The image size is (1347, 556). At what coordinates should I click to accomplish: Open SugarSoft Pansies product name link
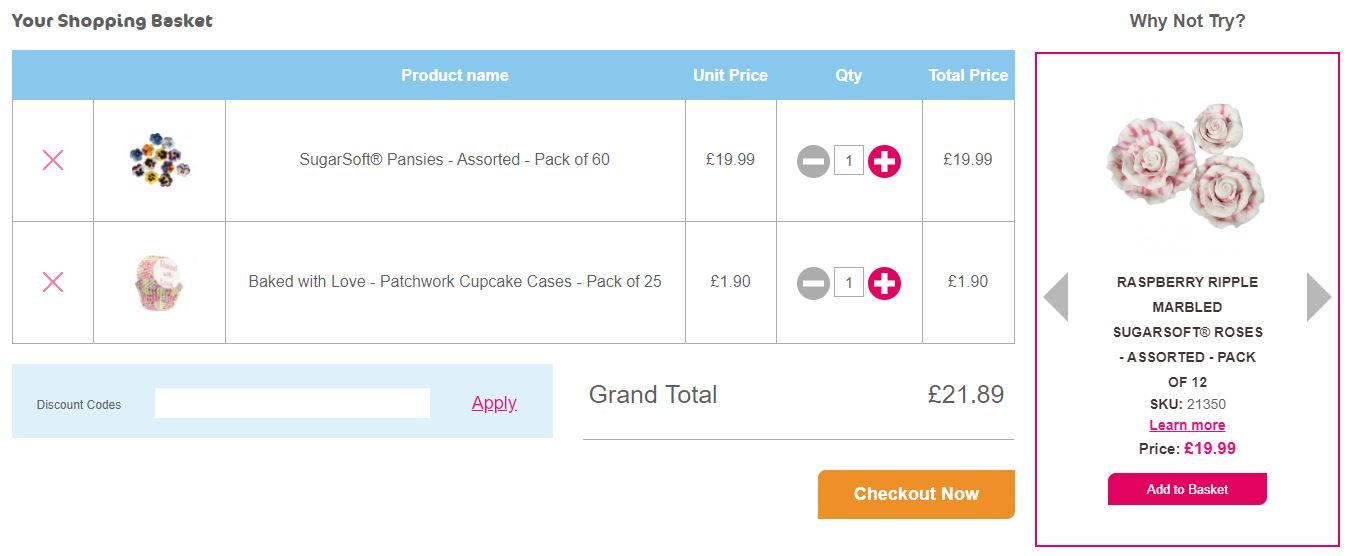[x=454, y=160]
